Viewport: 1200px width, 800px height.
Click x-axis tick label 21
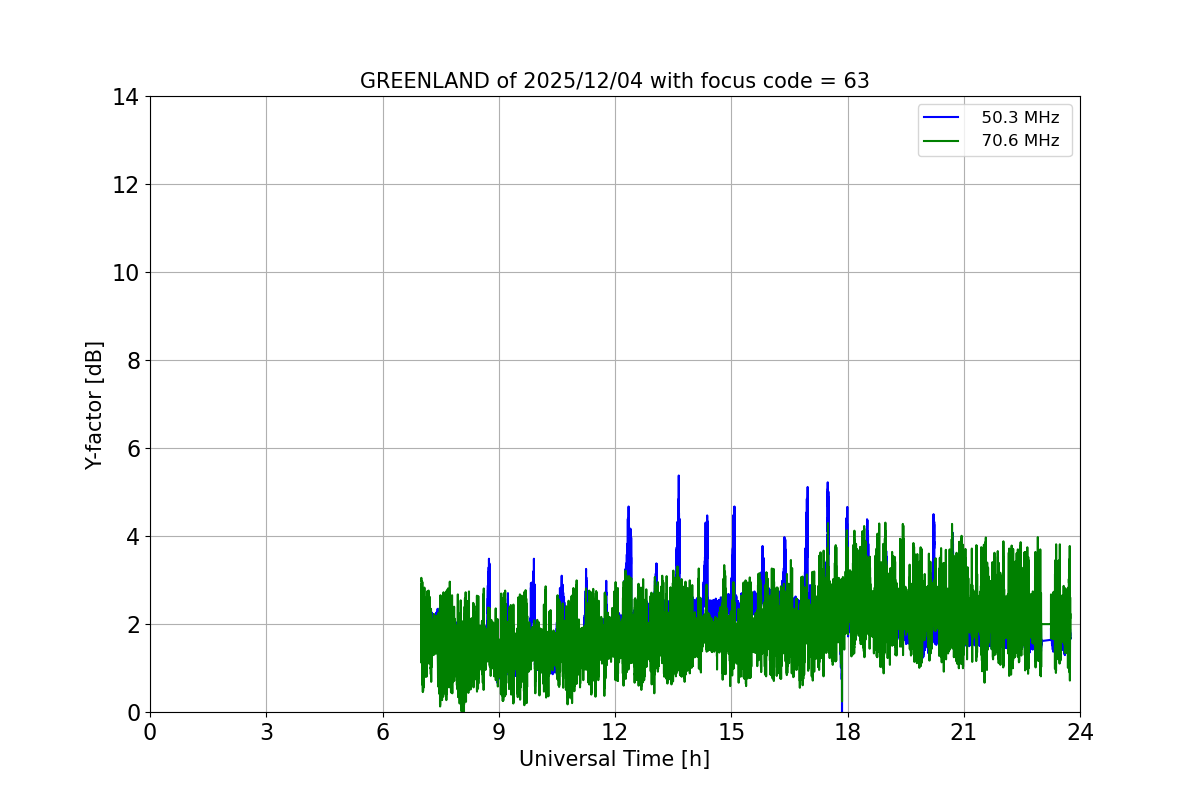tap(964, 732)
